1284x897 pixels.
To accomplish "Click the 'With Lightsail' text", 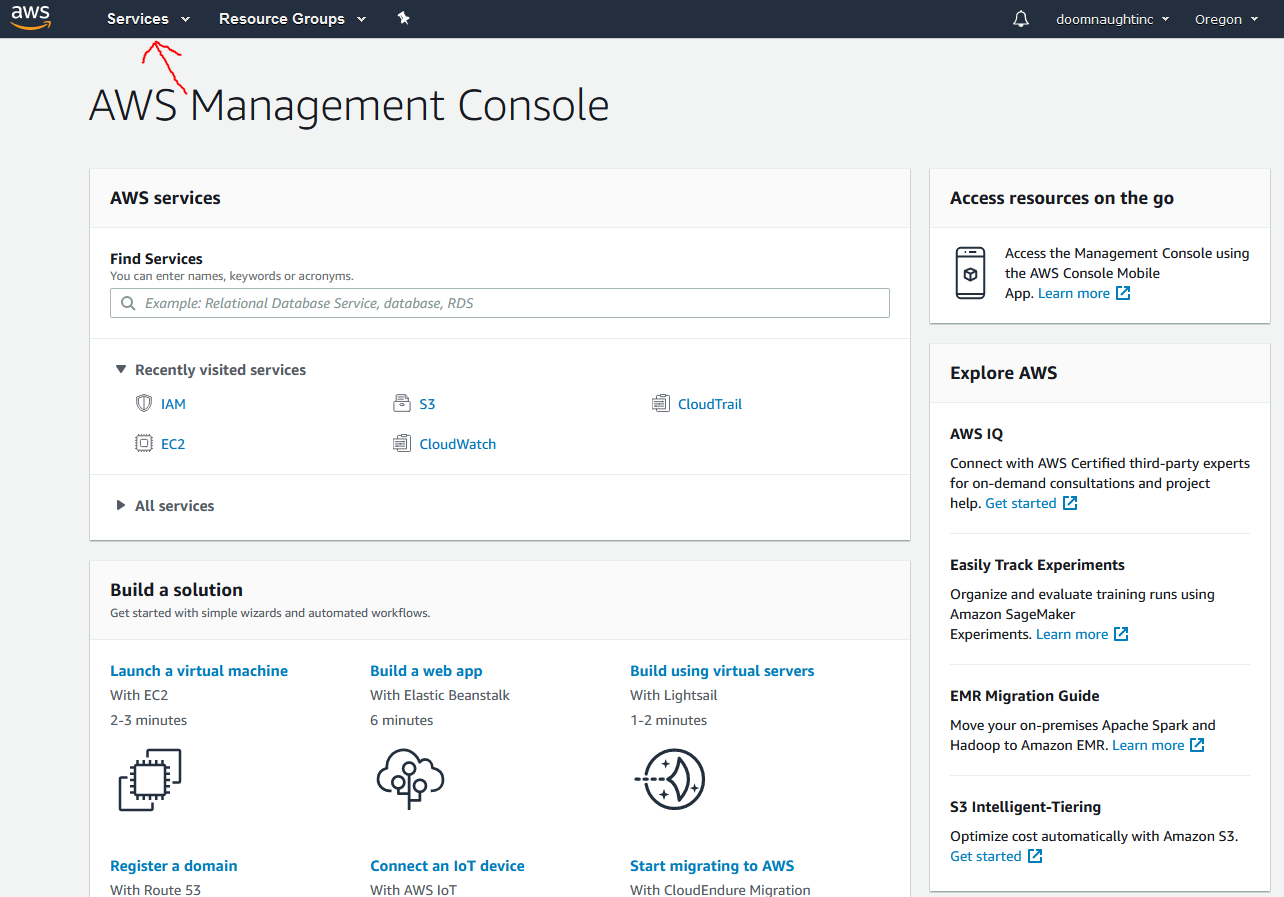I will coord(674,695).
